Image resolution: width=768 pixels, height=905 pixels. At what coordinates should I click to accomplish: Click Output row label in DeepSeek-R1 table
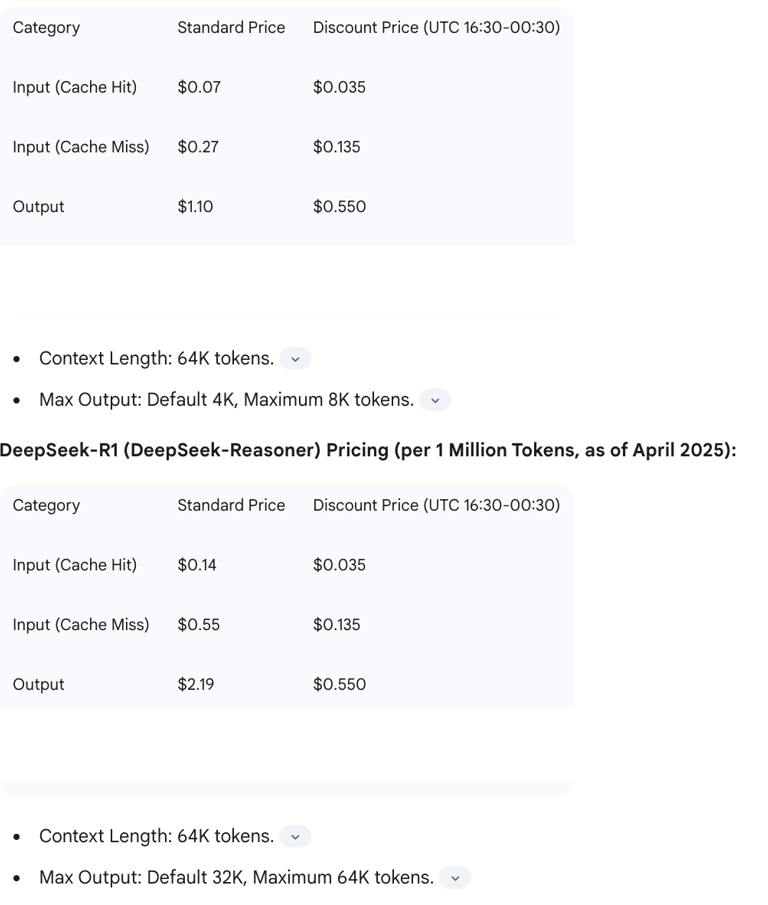pos(38,685)
